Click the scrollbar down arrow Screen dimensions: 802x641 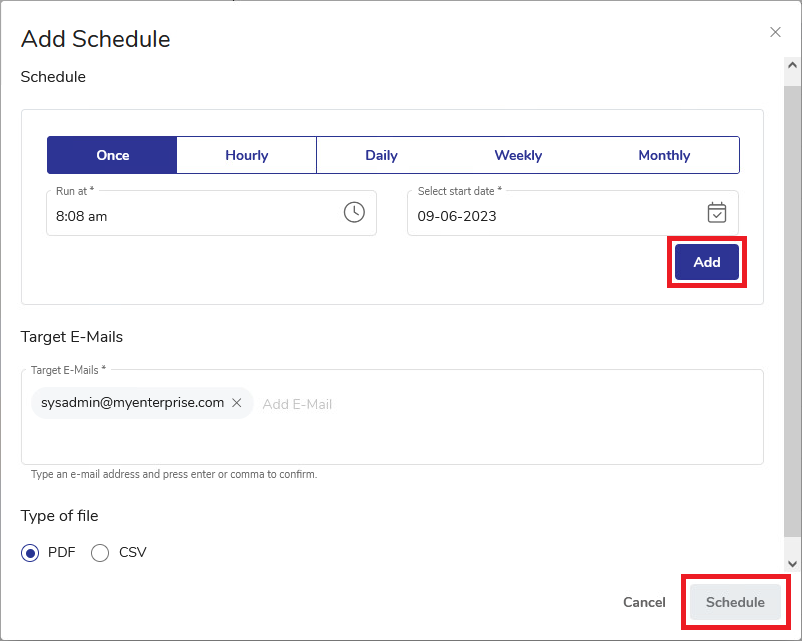point(792,564)
